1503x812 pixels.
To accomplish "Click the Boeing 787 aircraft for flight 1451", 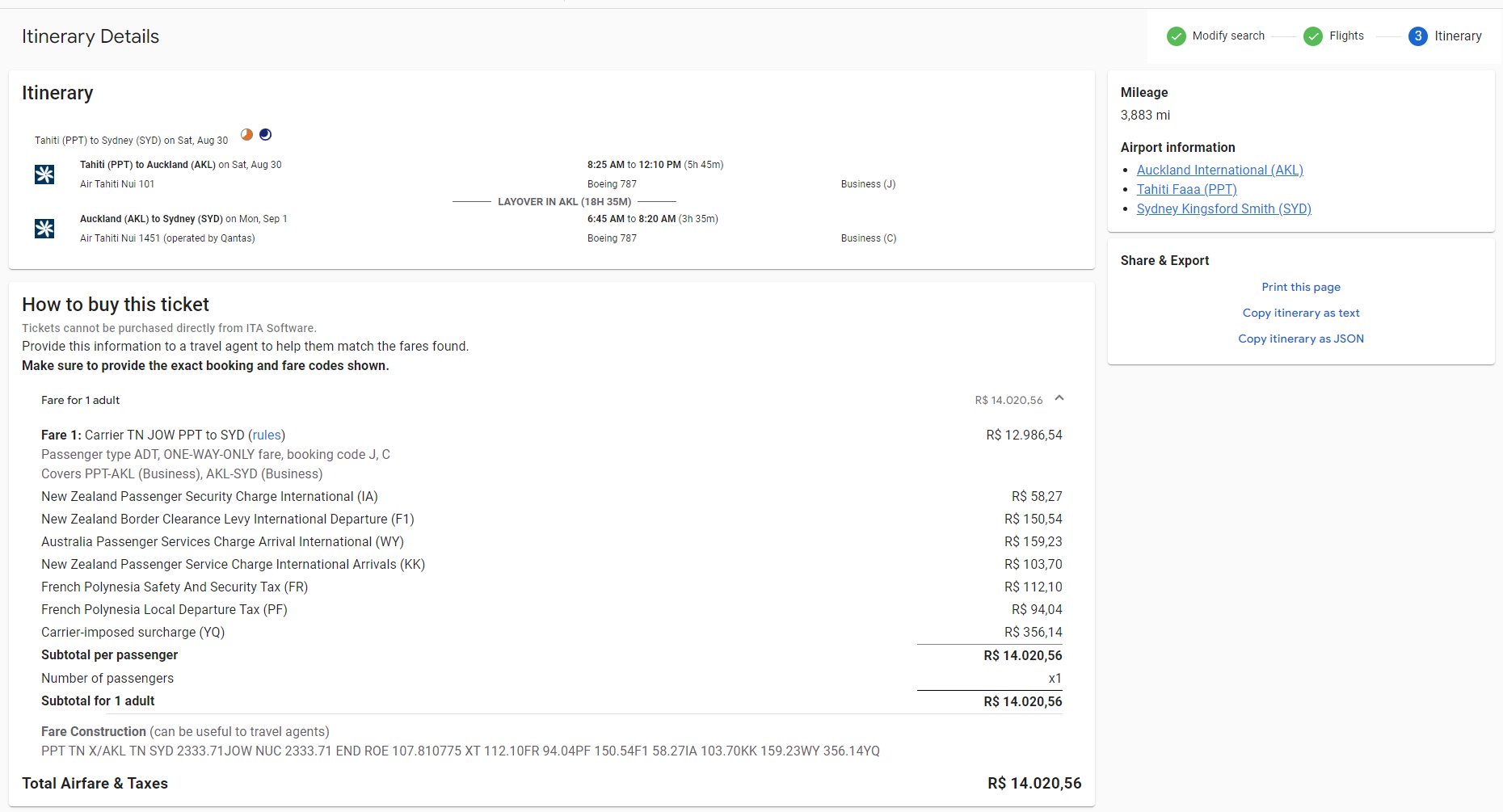I will pos(612,238).
